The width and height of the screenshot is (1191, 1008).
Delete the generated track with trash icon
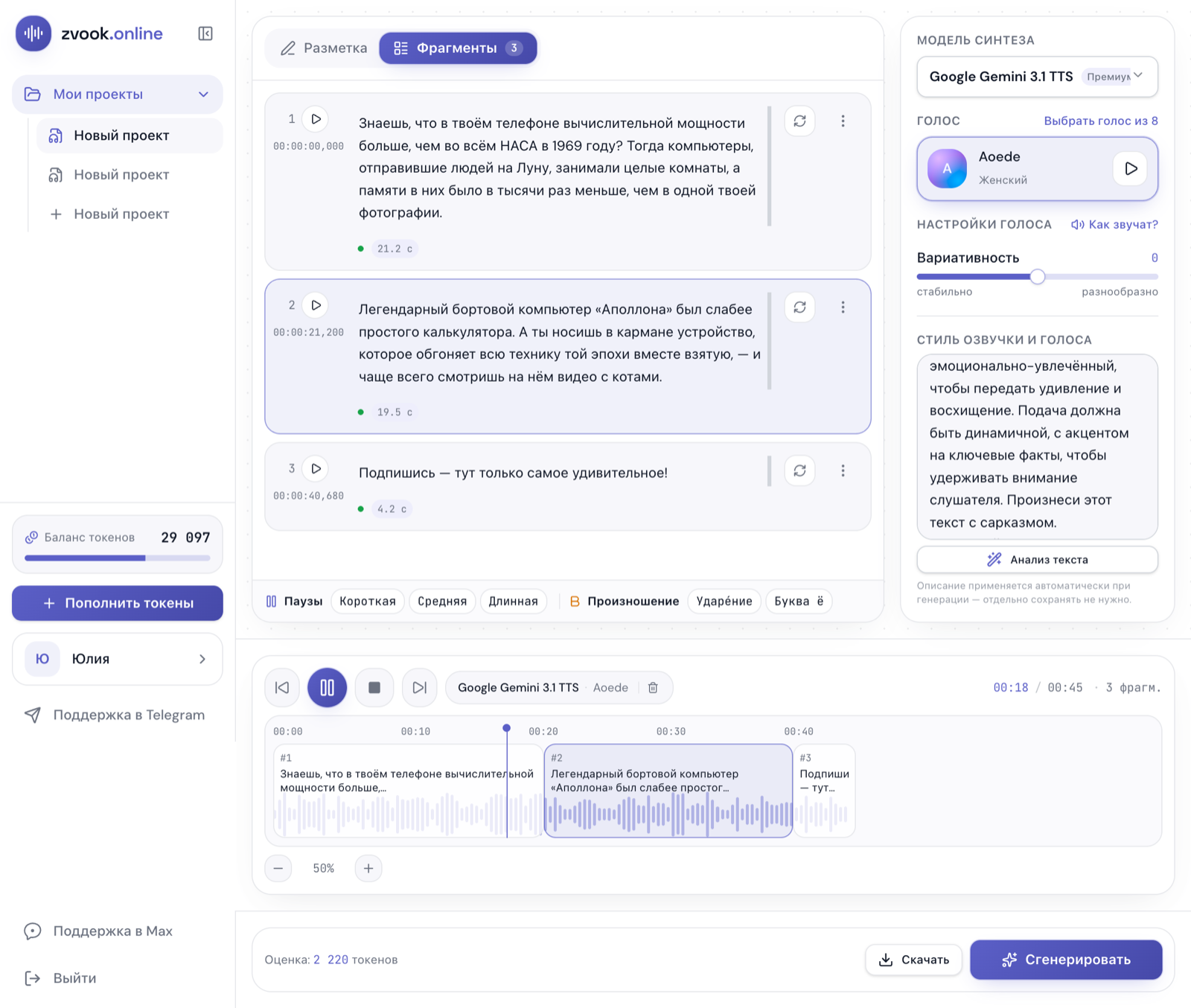653,688
